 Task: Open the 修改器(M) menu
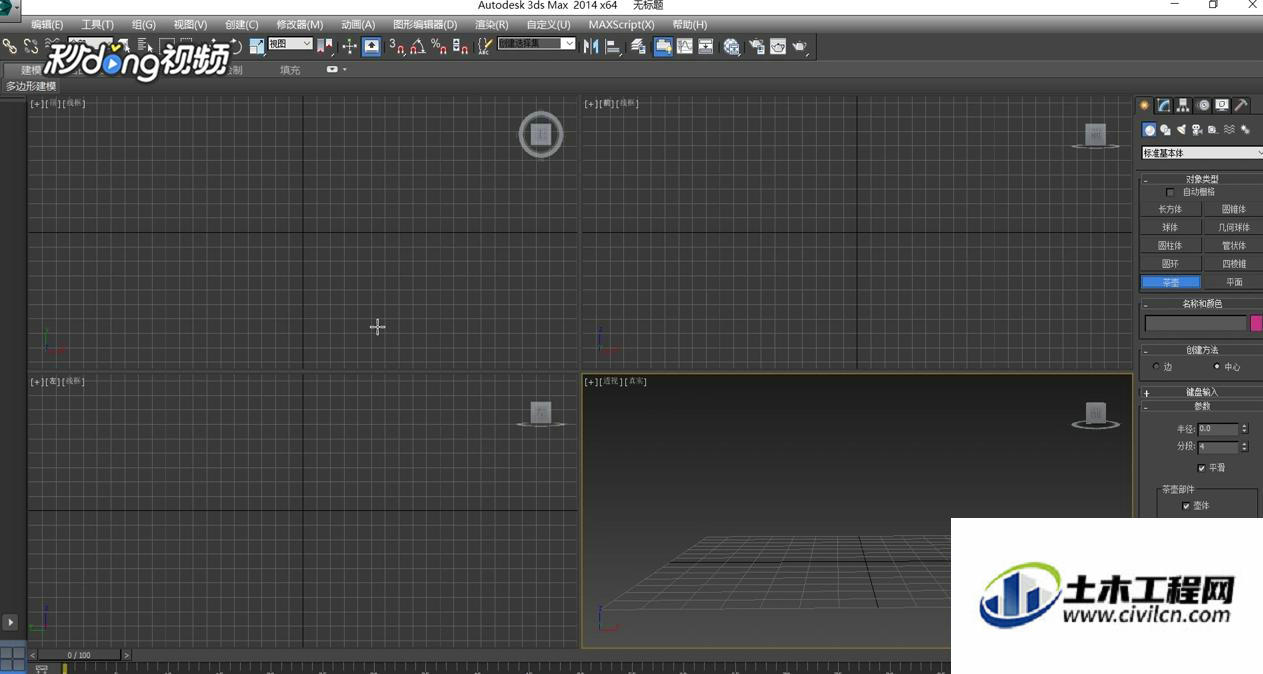[299, 24]
